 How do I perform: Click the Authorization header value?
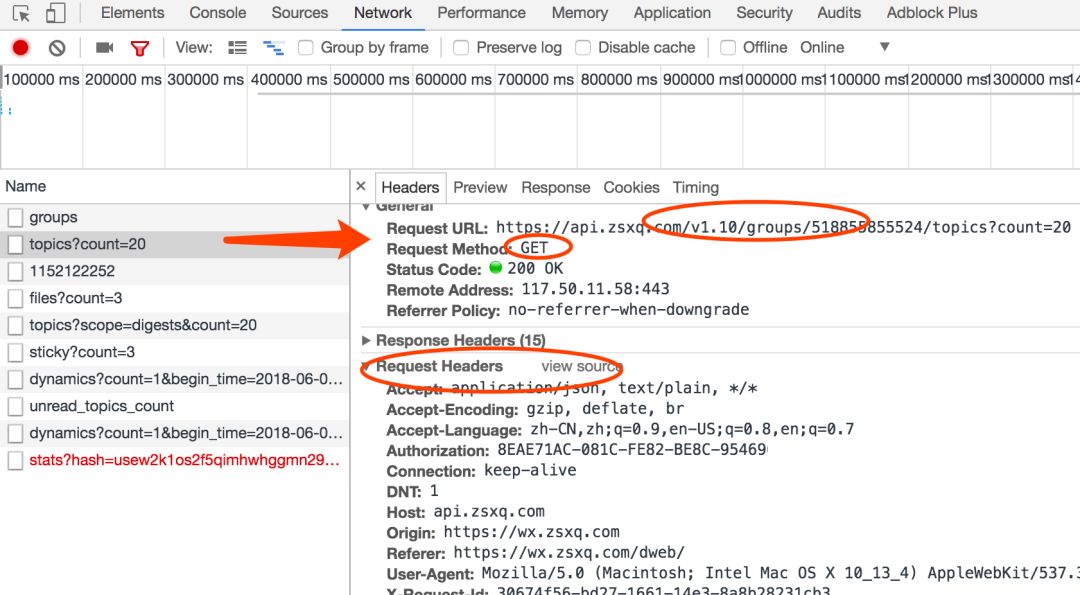click(x=632, y=450)
